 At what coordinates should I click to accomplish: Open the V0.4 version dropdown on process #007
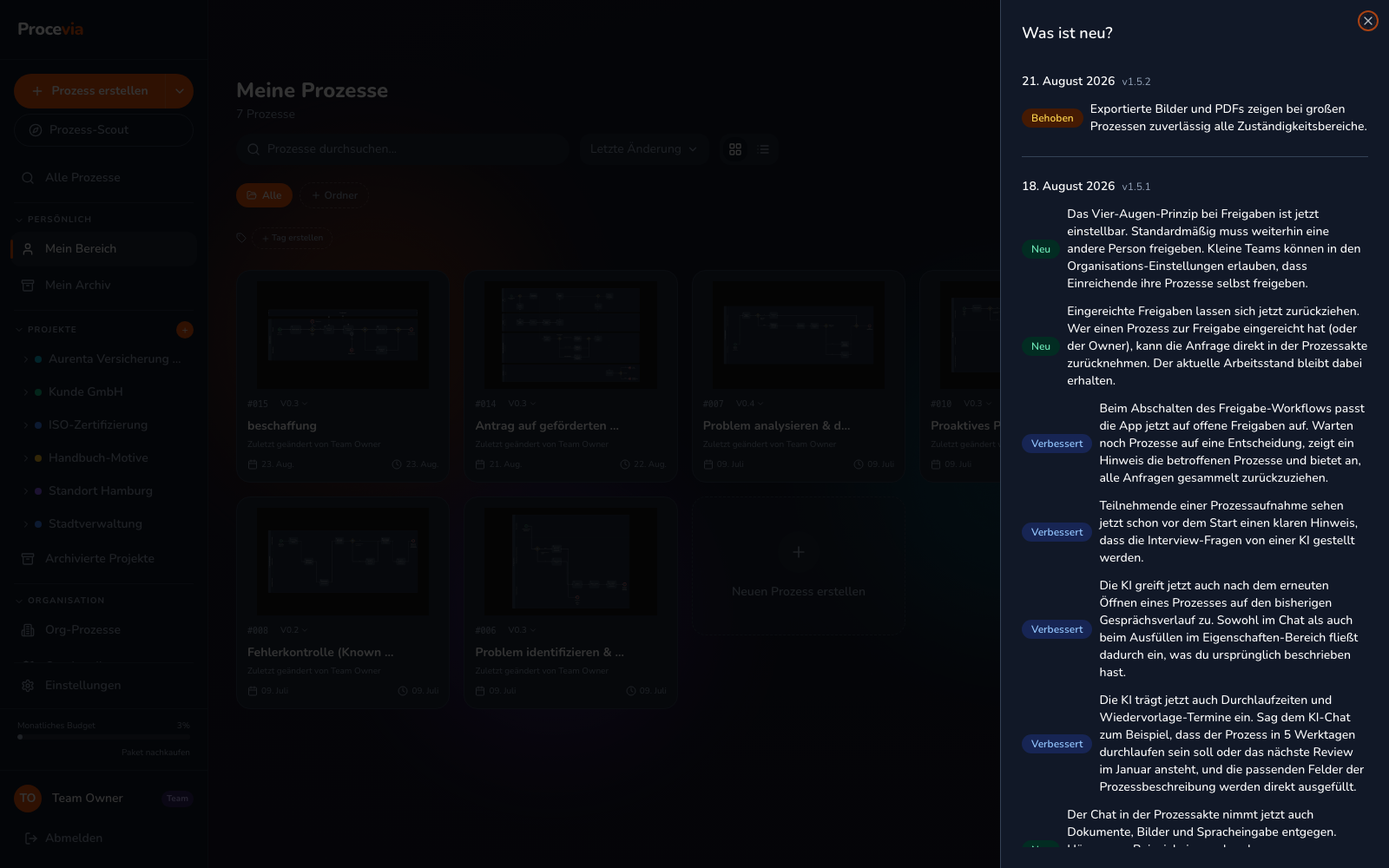(x=749, y=404)
